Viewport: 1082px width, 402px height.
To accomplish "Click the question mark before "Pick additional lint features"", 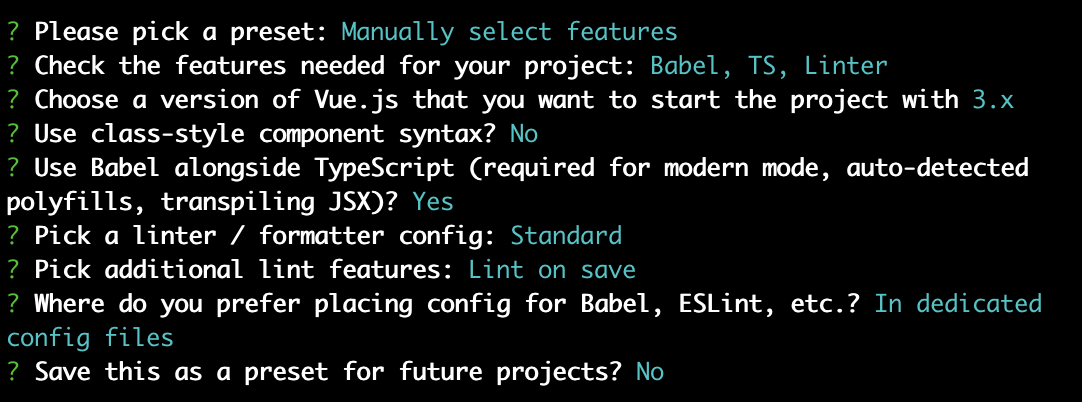I will (13, 270).
